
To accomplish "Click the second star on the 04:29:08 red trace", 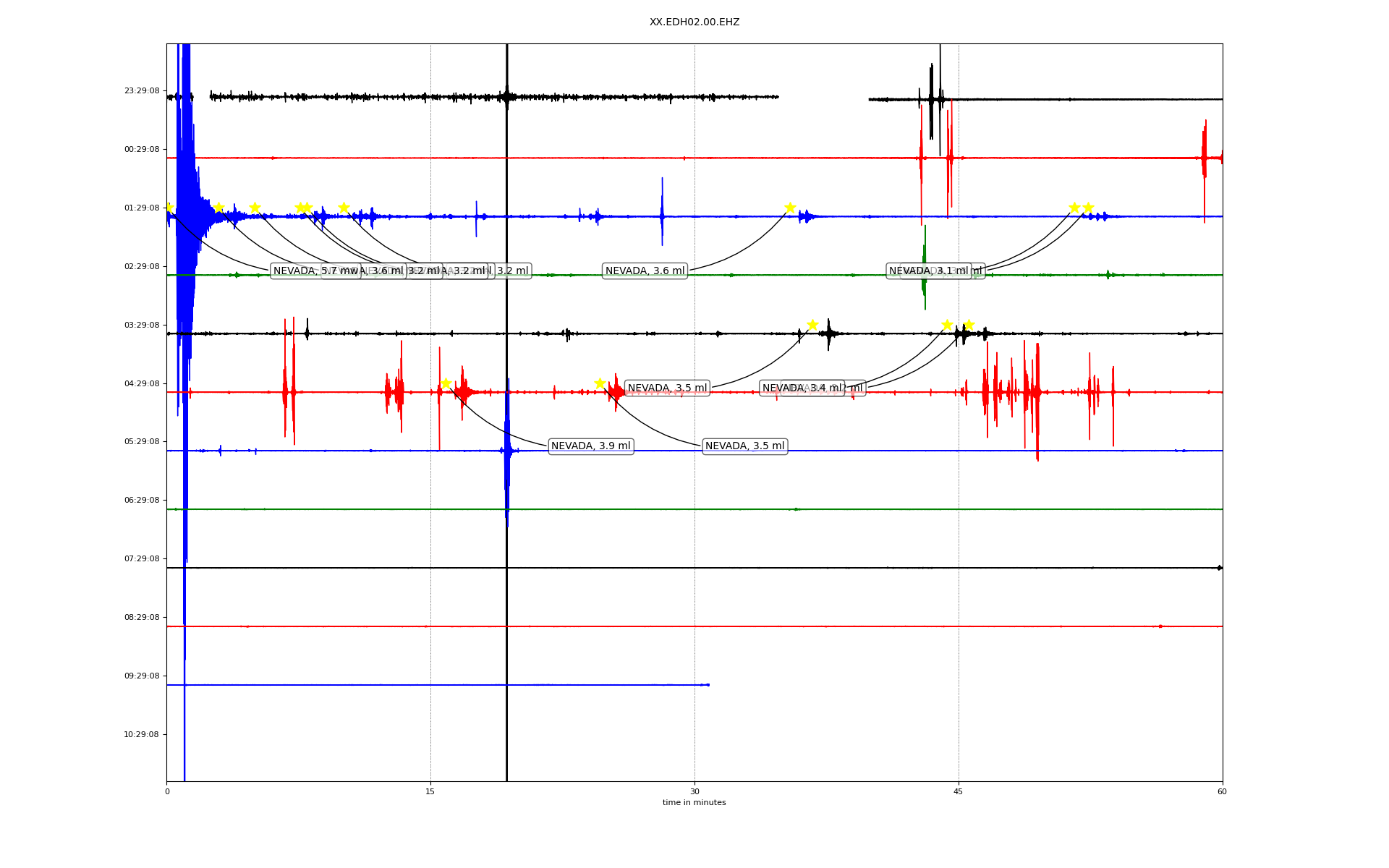I will tap(600, 383).
